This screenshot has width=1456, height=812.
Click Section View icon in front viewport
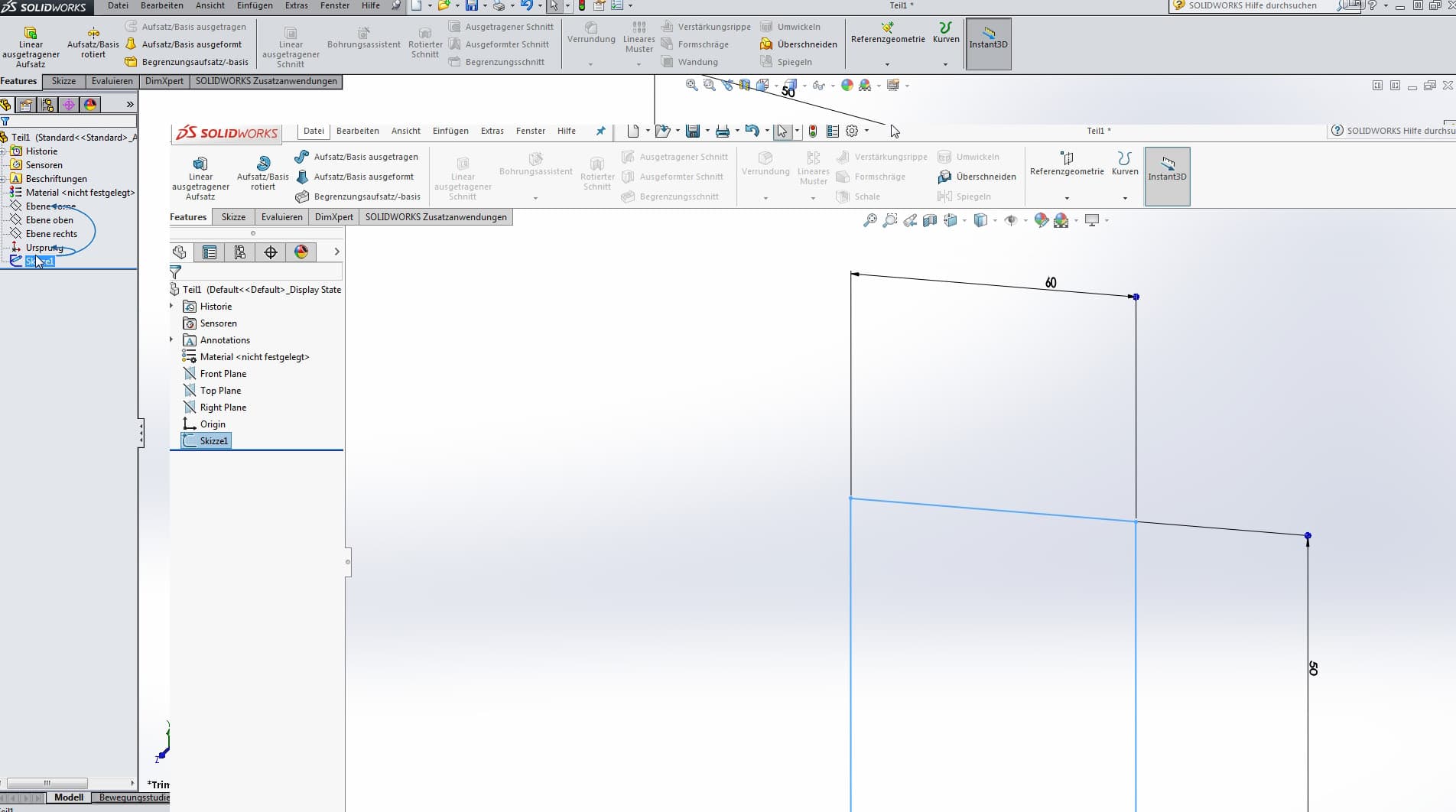pos(930,220)
